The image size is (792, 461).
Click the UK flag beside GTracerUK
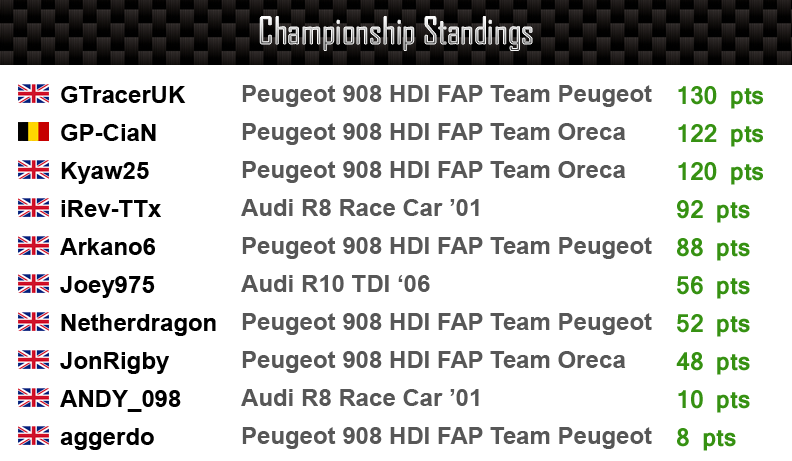pyautogui.click(x=33, y=93)
